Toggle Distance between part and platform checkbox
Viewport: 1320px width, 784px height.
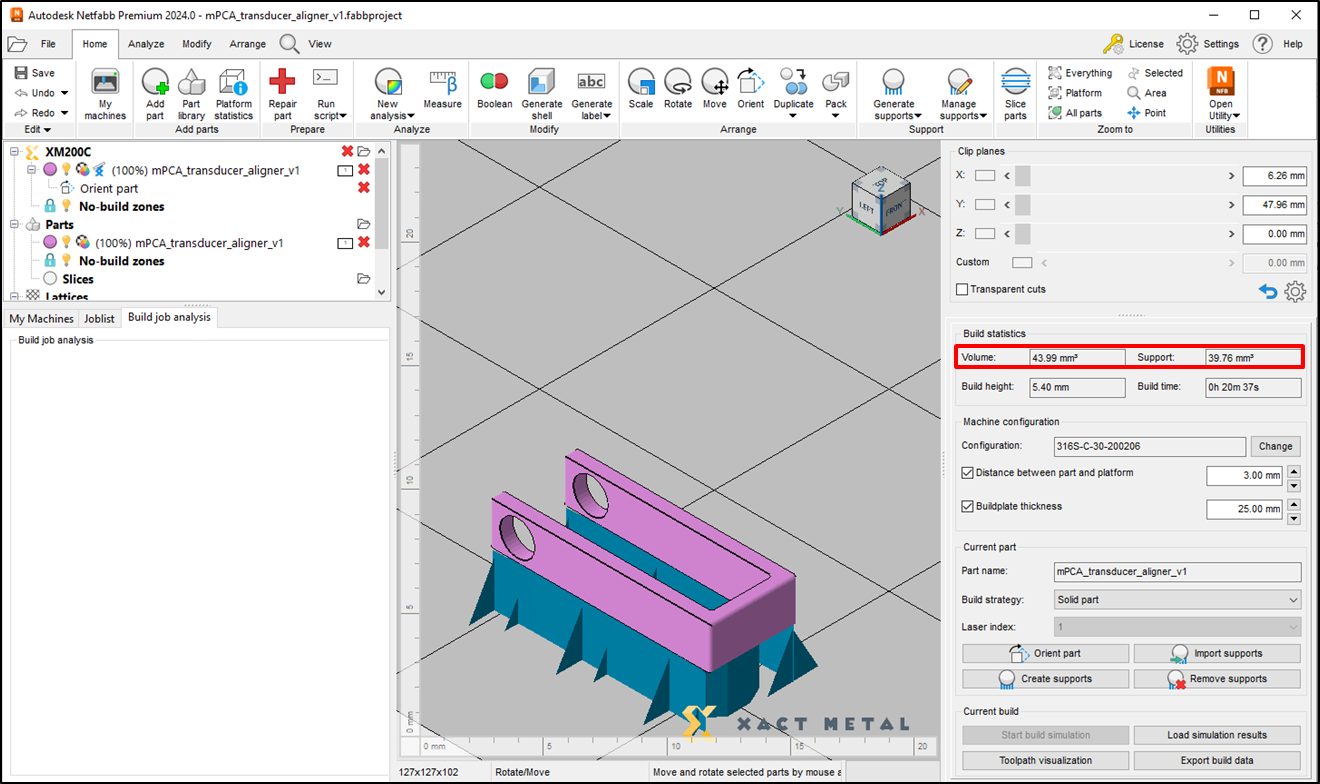[x=967, y=473]
